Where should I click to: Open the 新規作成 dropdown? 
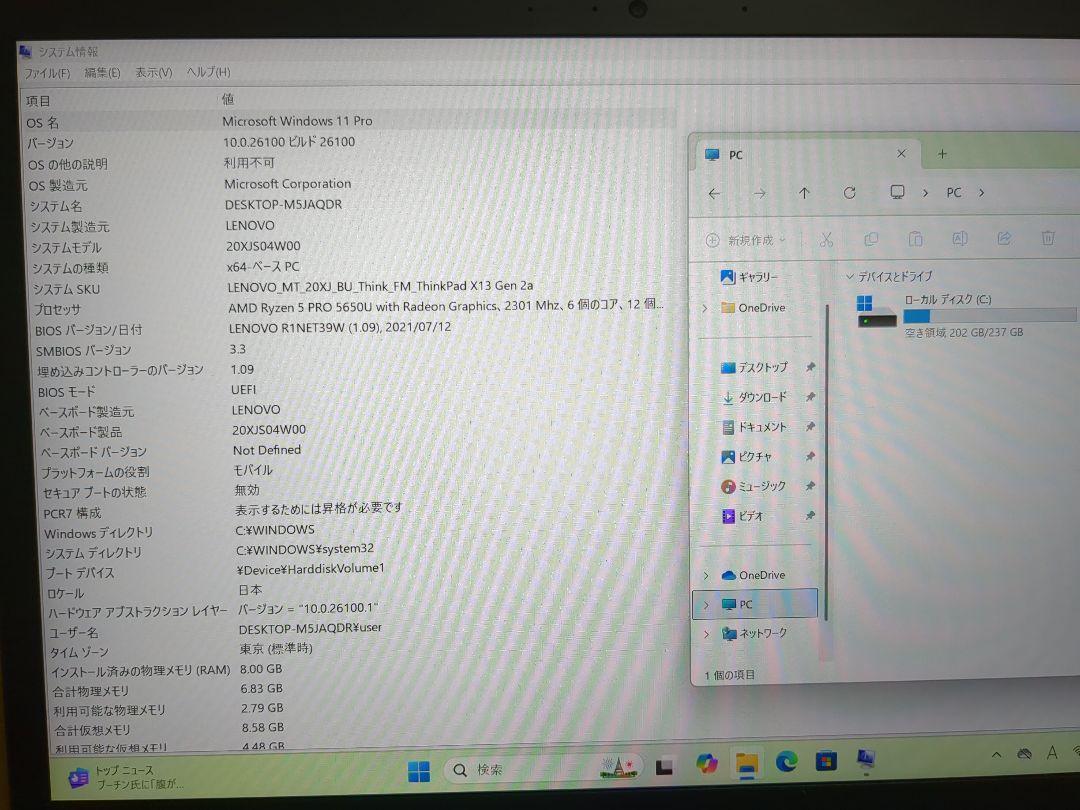coord(746,240)
